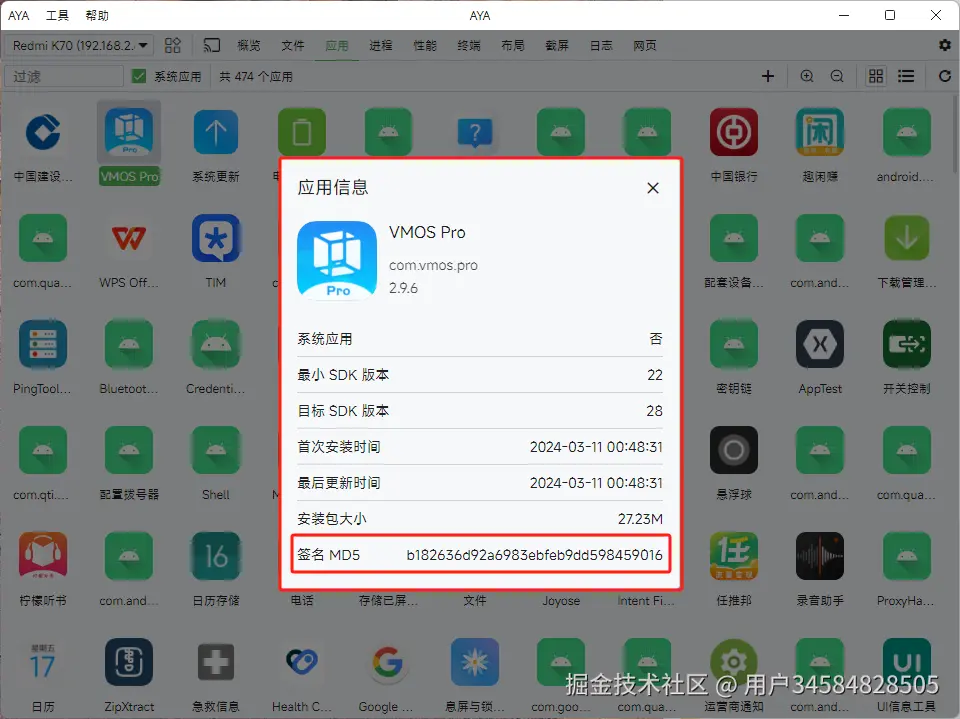Open the 中国银行 app icon
The image size is (960, 719).
point(733,132)
